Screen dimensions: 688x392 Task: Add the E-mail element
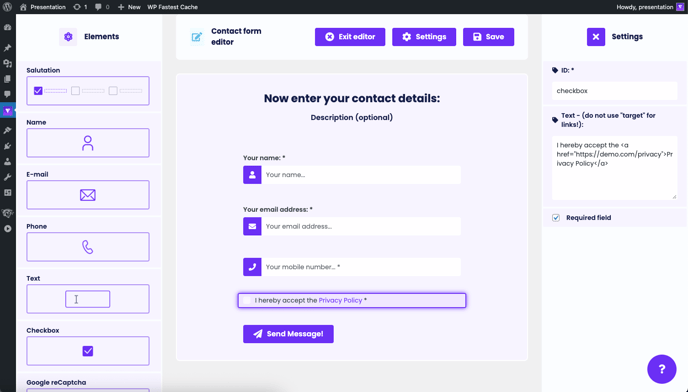coord(88,195)
